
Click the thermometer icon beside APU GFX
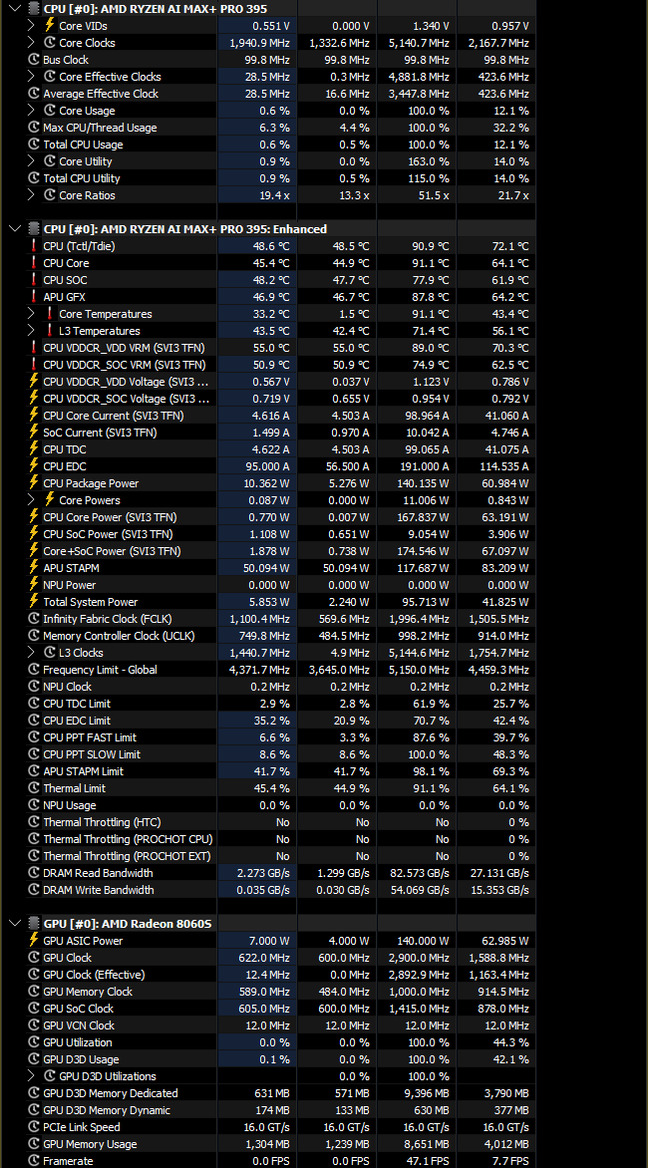point(34,296)
